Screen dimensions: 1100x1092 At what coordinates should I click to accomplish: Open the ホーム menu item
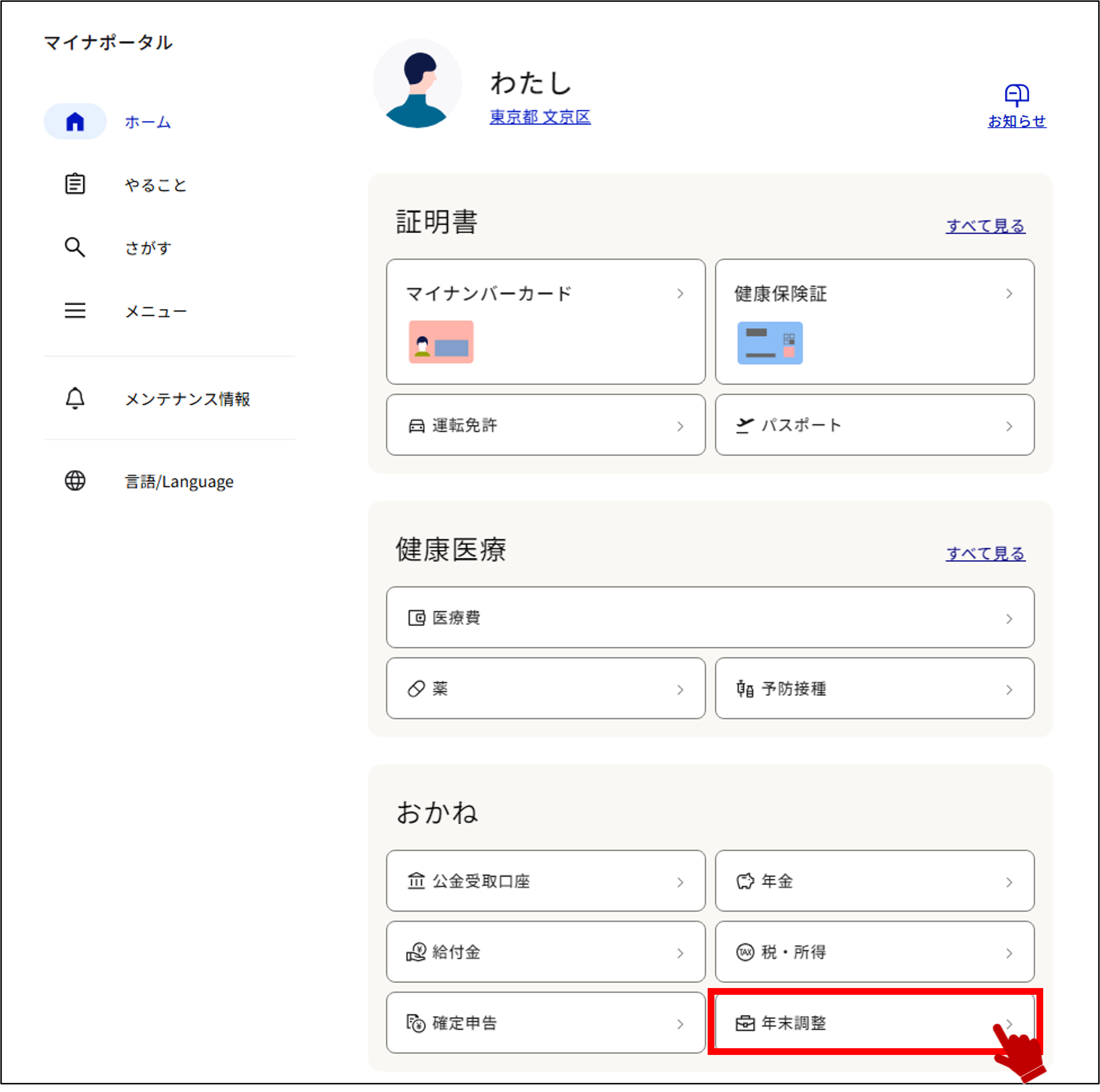pyautogui.click(x=148, y=122)
